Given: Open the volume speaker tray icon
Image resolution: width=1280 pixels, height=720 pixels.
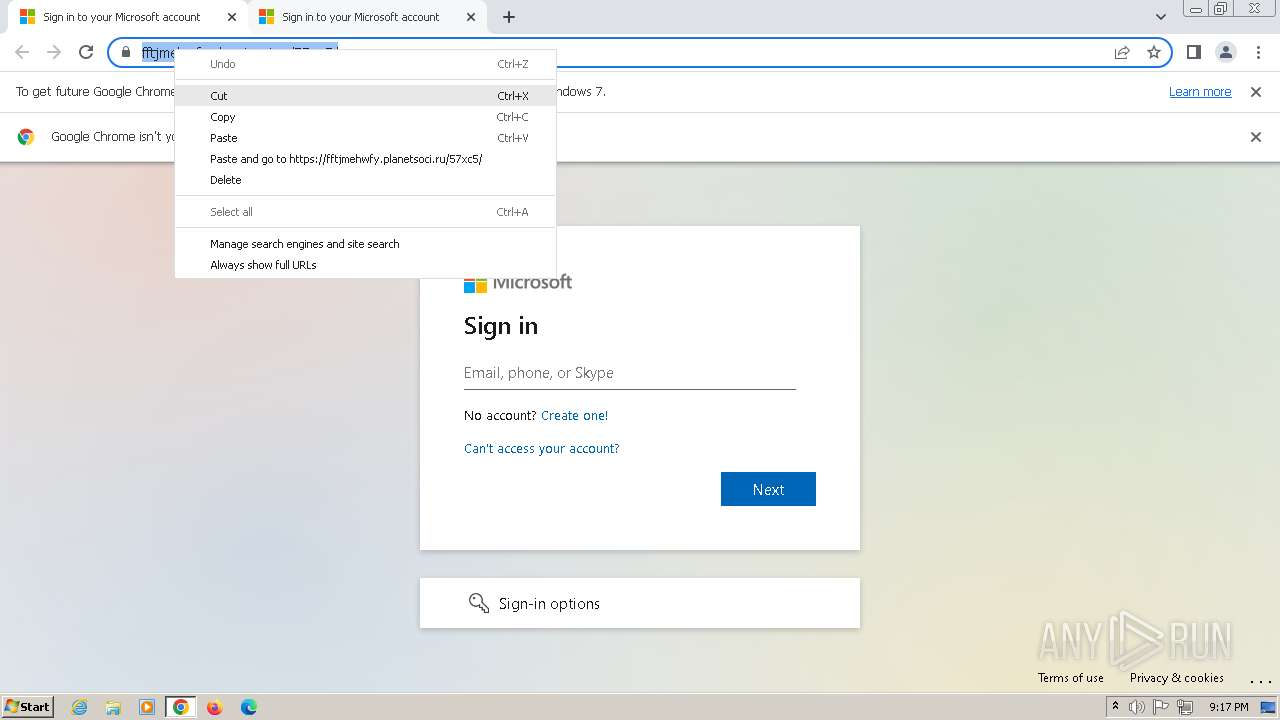Looking at the screenshot, I should 1137,707.
